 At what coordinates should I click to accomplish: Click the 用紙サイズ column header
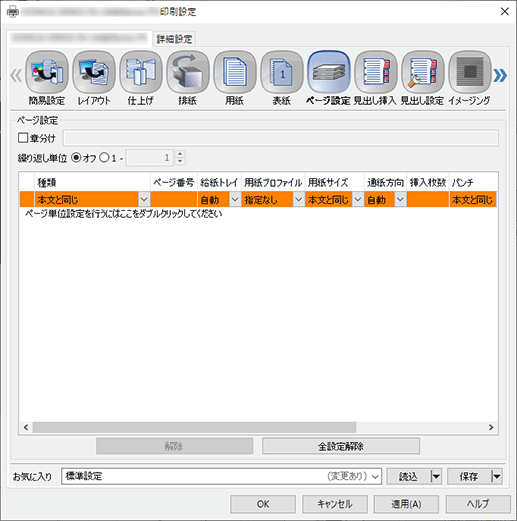pos(335,182)
